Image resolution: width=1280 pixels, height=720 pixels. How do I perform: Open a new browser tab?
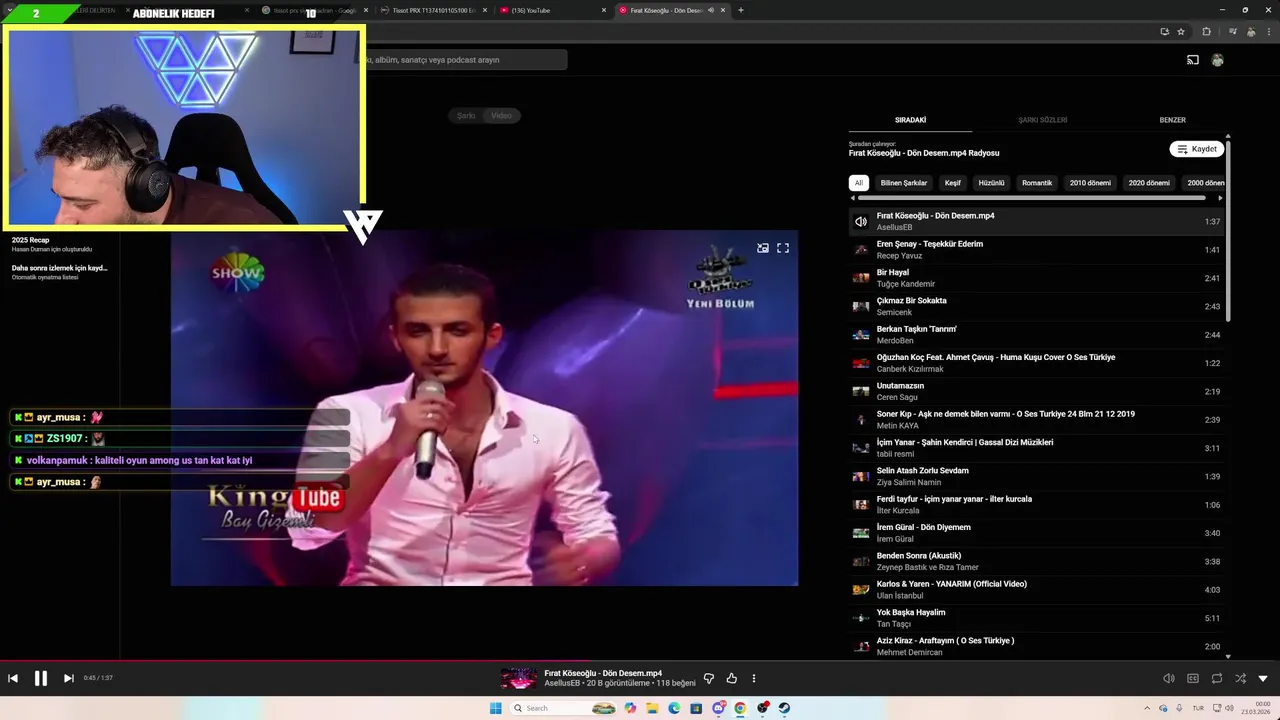click(740, 10)
